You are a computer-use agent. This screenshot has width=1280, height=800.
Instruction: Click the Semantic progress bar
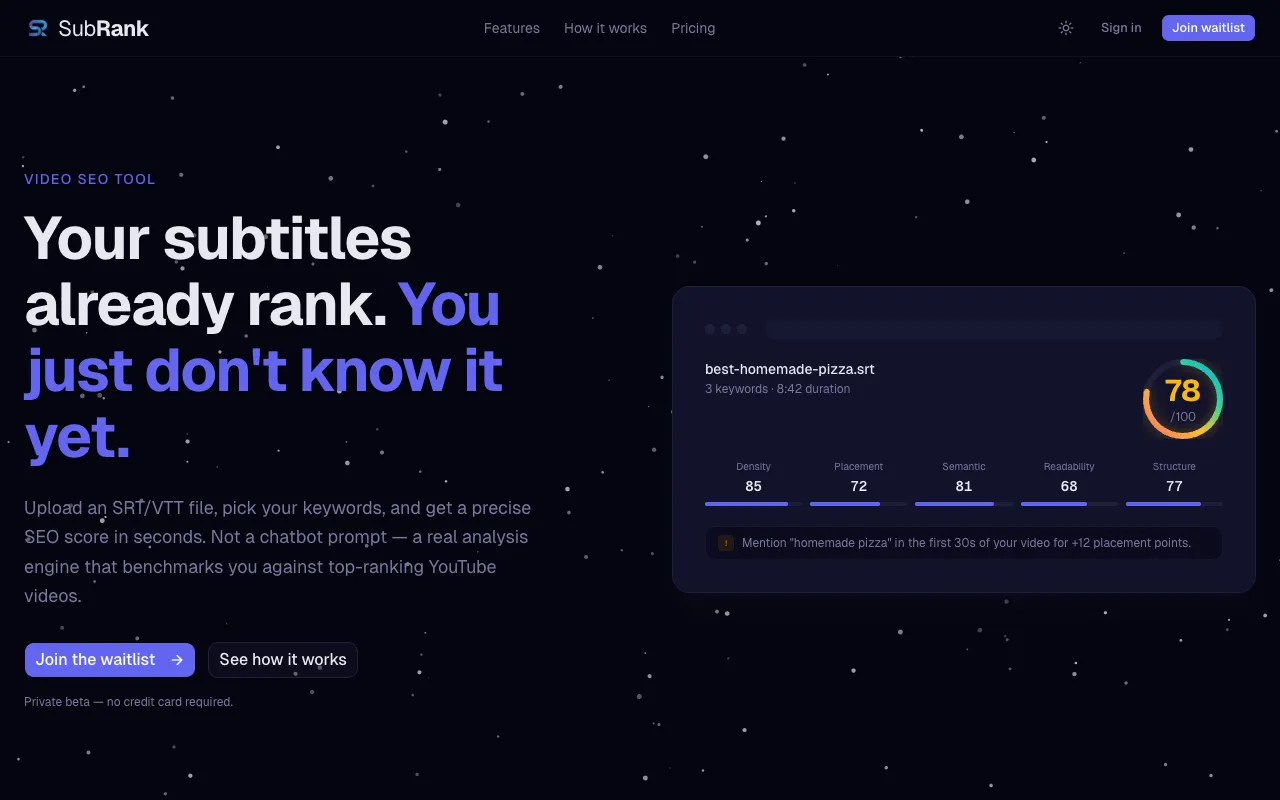tap(963, 504)
